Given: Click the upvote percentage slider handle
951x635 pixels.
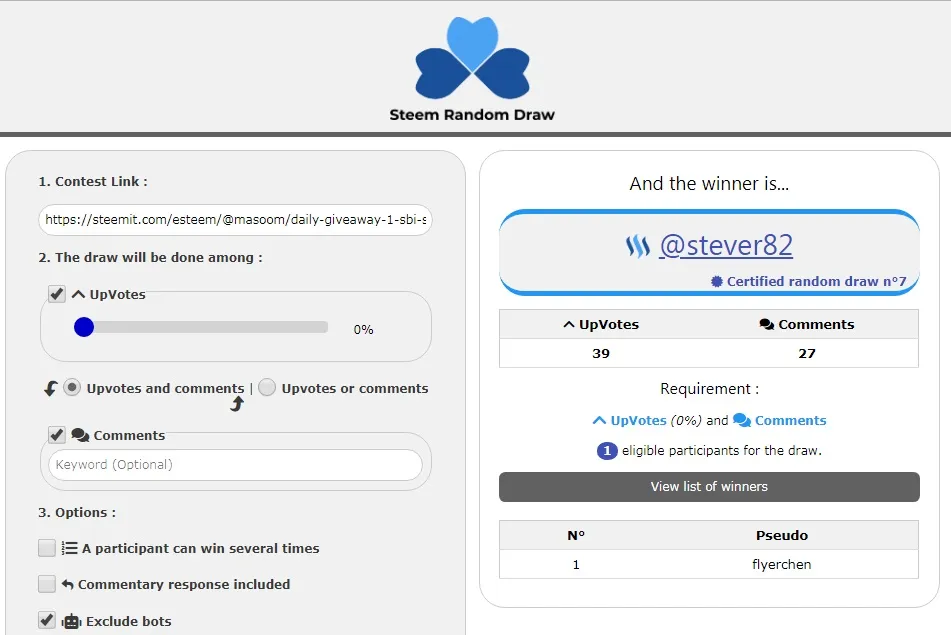Looking at the screenshot, I should pos(84,327).
